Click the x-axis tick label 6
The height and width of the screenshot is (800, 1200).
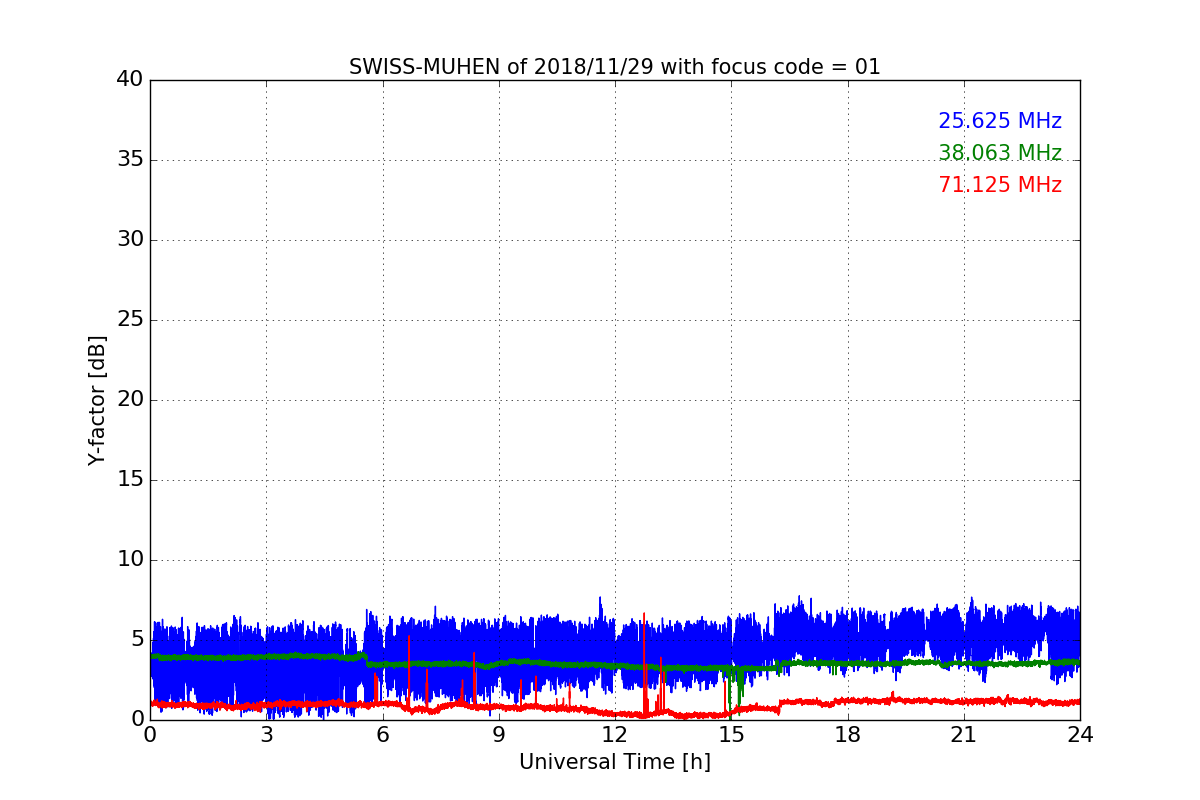382,735
